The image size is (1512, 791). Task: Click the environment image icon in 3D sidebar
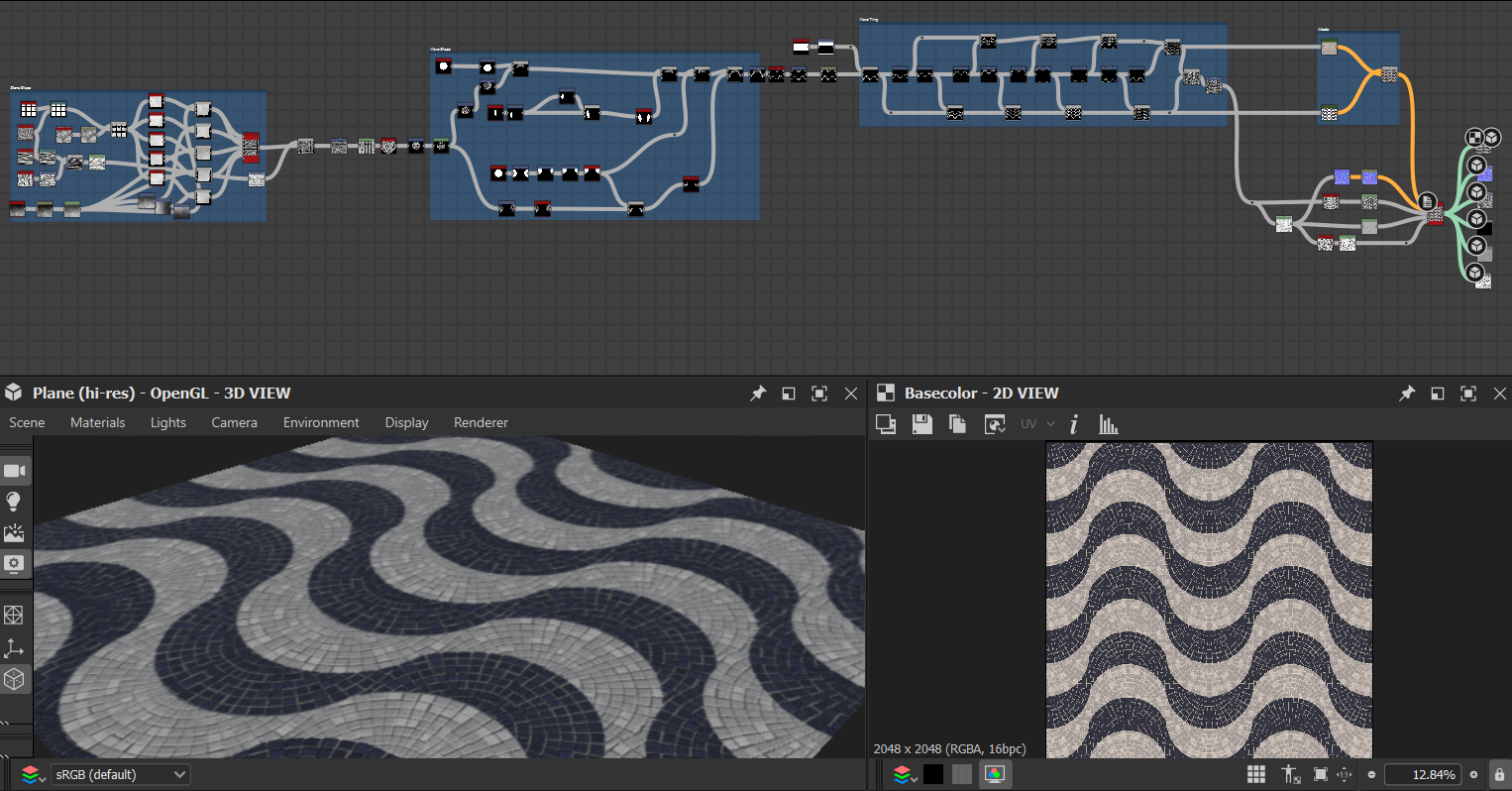pyautogui.click(x=14, y=533)
